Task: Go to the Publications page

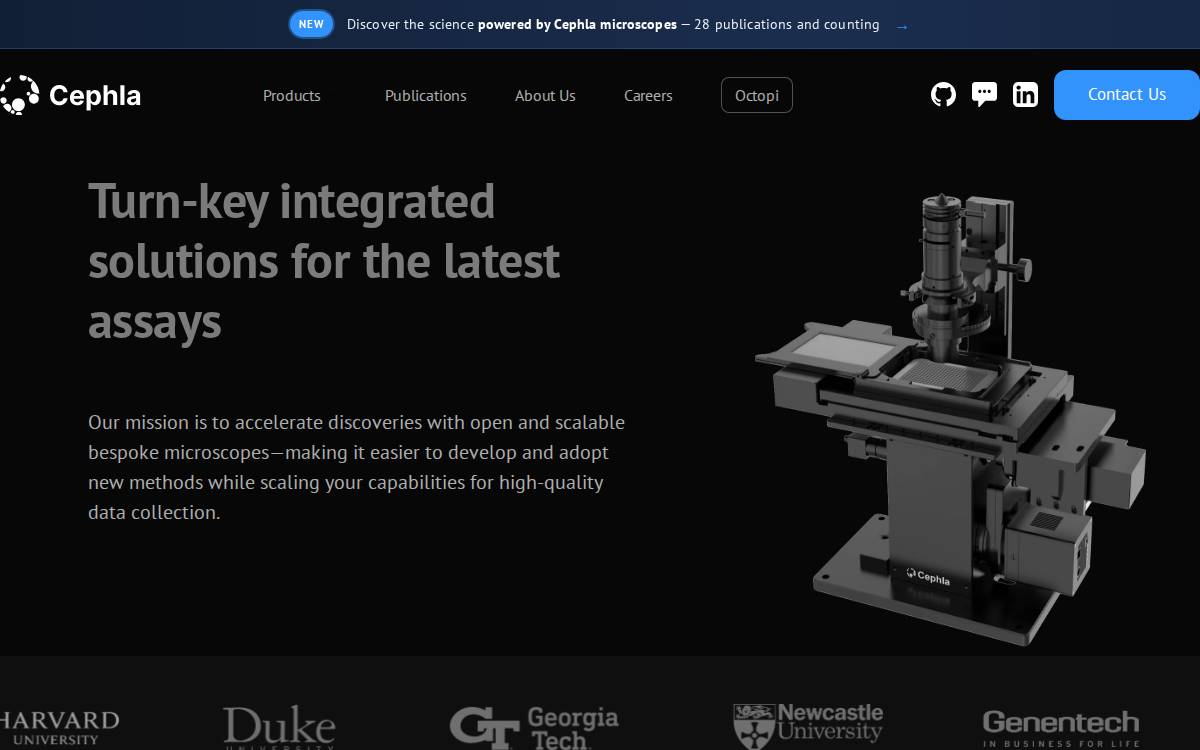Action: 426,95
